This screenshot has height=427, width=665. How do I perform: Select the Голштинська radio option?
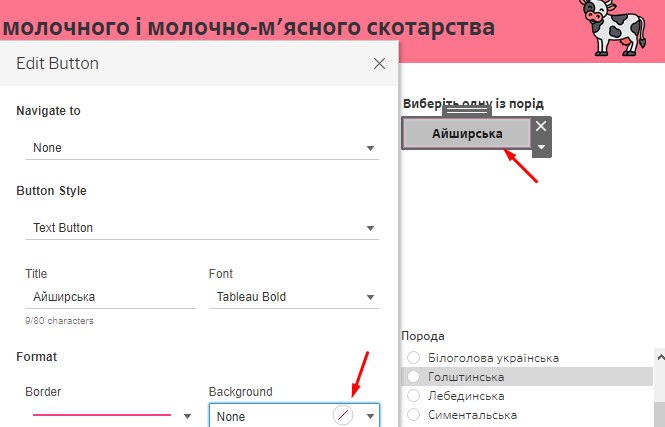[x=414, y=377]
